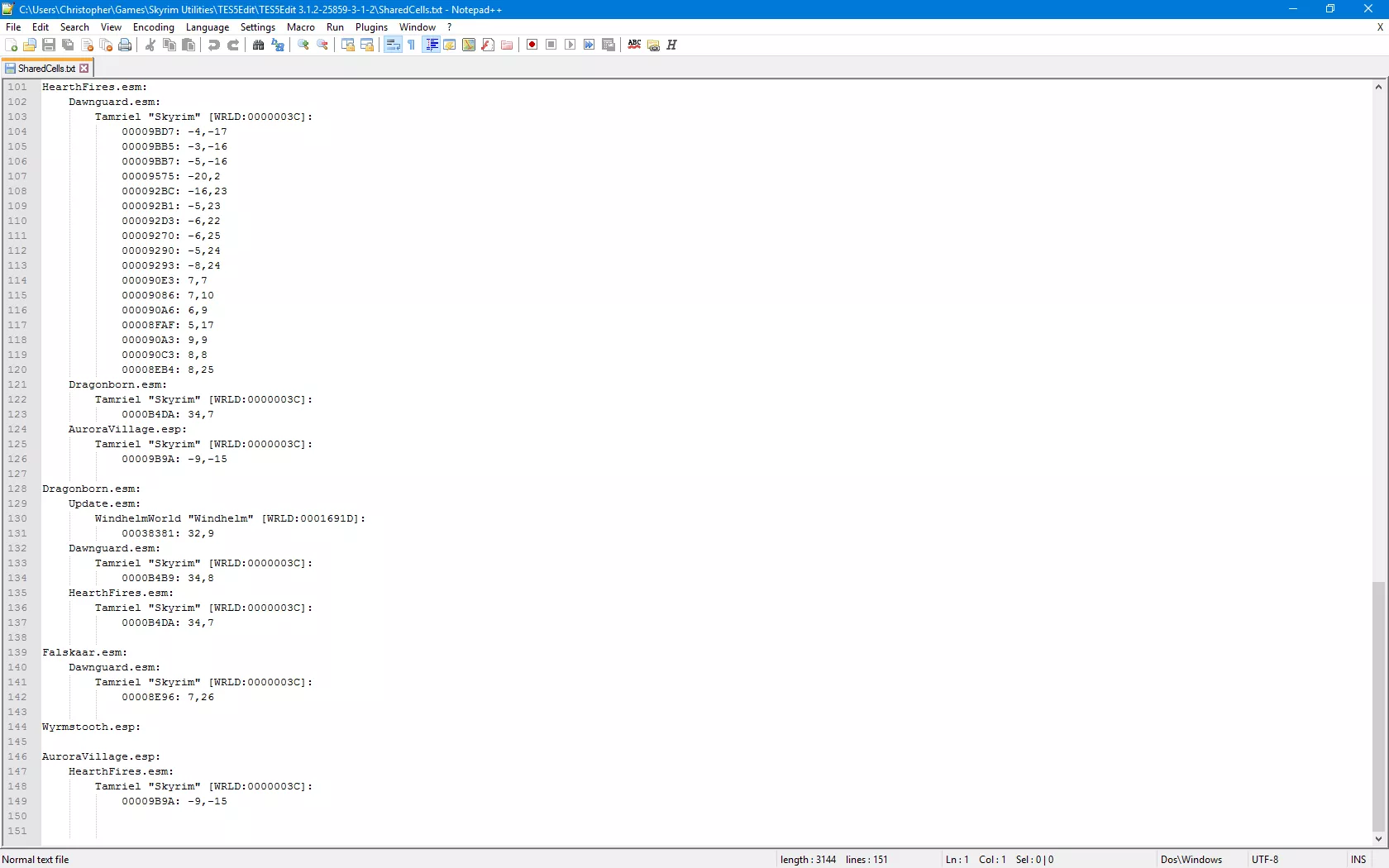Paste clipboard with the Paste icon

coord(189,45)
